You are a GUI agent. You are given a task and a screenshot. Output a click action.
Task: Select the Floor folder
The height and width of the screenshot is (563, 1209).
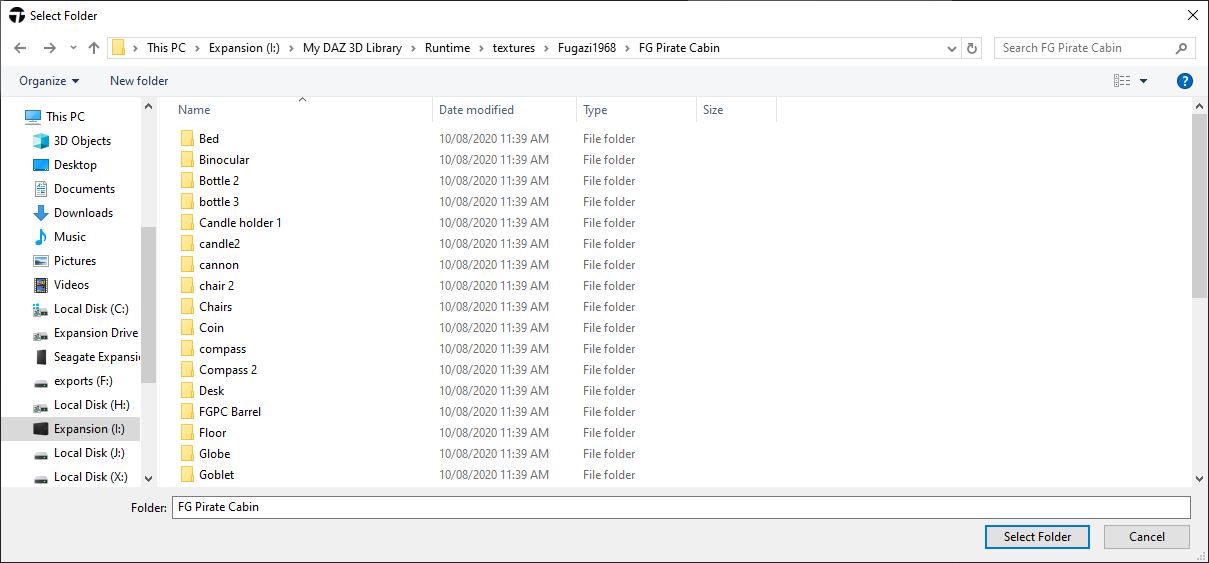(212, 433)
